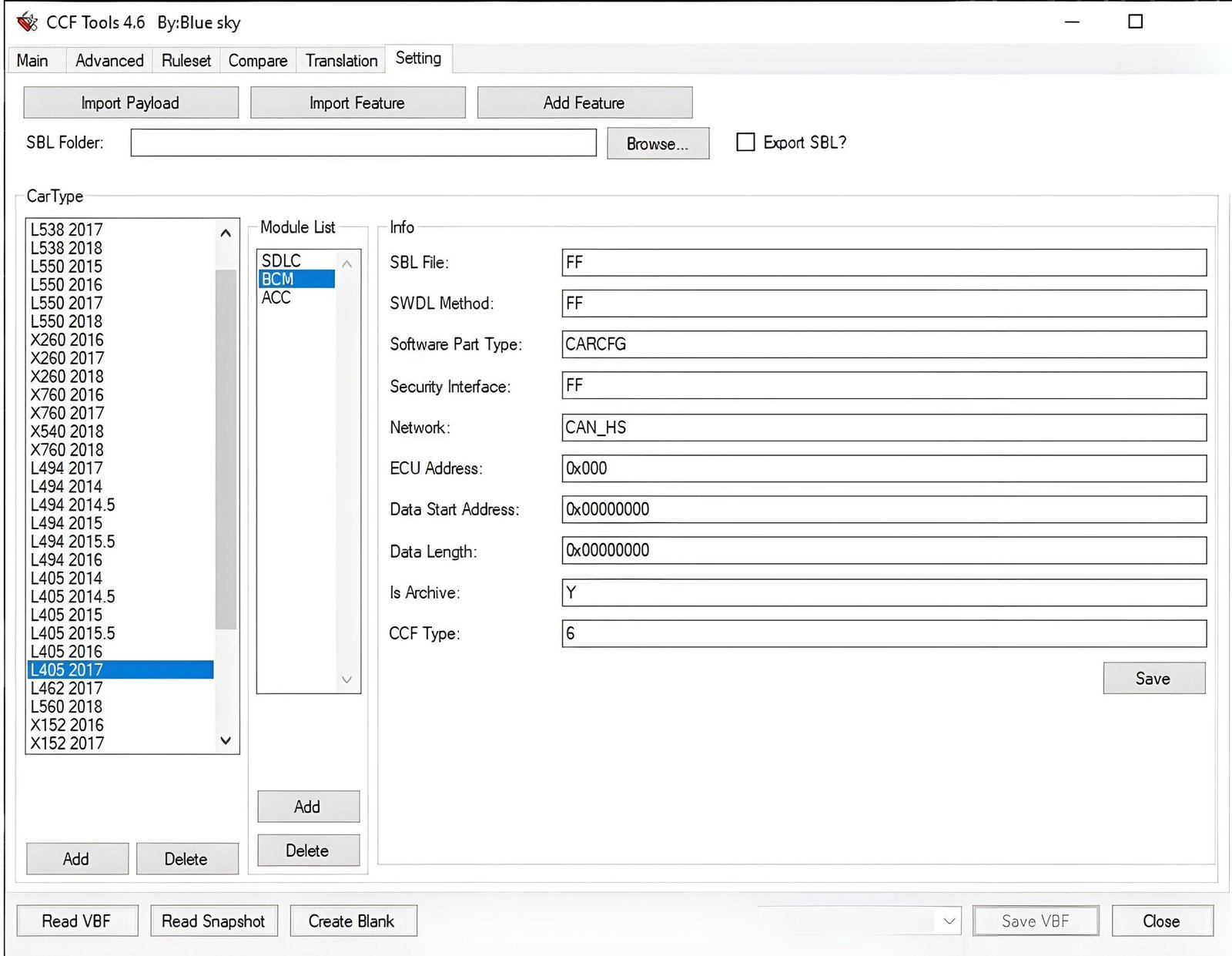Select car type L560 2018
This screenshot has width=1232, height=956.
click(121, 706)
